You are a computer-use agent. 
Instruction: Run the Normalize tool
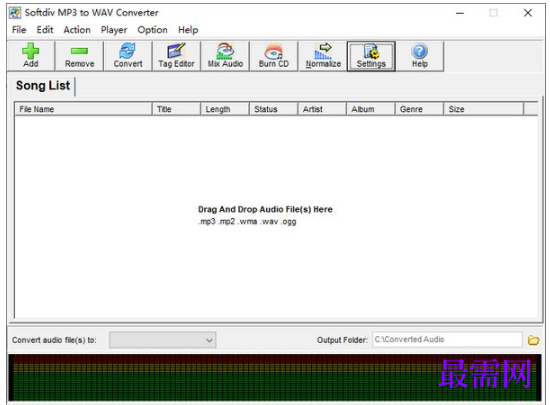coord(323,56)
